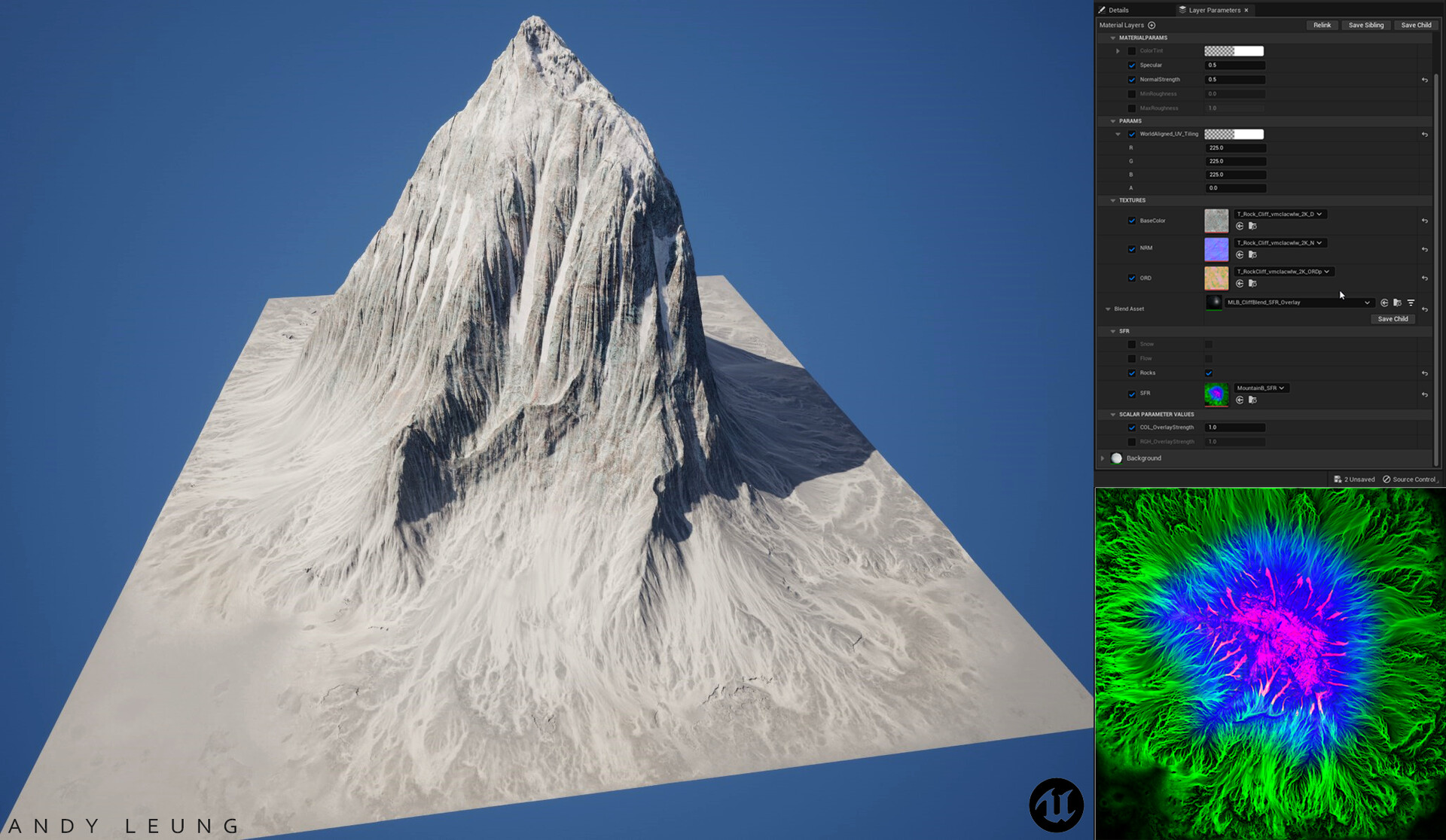Use selected asset for ORD texture
1446x840 pixels.
[x=1240, y=284]
